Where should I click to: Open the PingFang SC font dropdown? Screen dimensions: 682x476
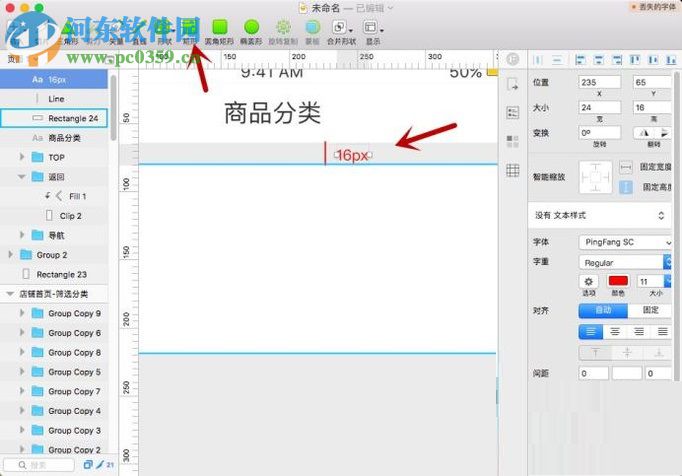pyautogui.click(x=625, y=242)
